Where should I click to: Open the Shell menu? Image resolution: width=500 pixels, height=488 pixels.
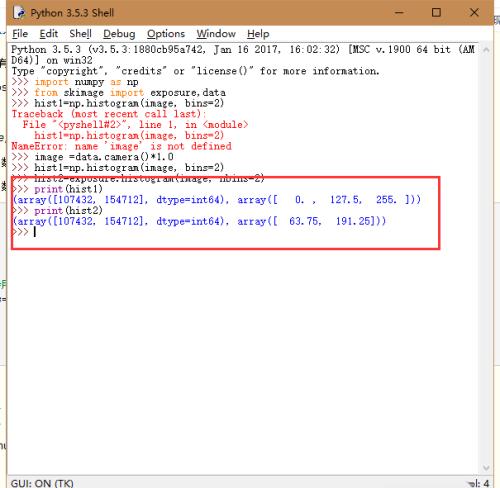pyautogui.click(x=80, y=34)
